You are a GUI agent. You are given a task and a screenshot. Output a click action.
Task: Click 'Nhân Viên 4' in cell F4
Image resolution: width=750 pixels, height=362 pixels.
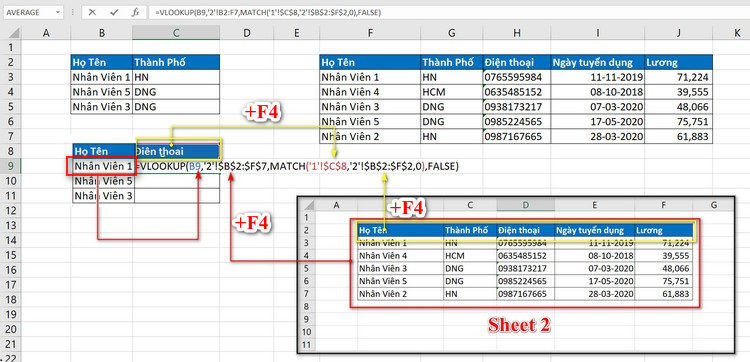pyautogui.click(x=370, y=92)
